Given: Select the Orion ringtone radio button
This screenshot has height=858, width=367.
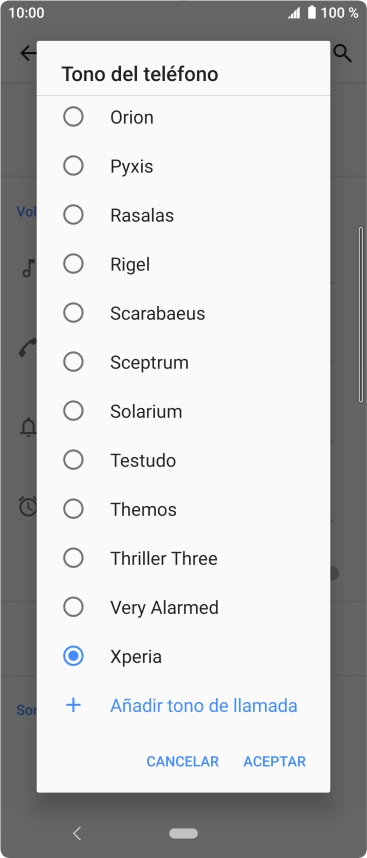Looking at the screenshot, I should point(73,117).
